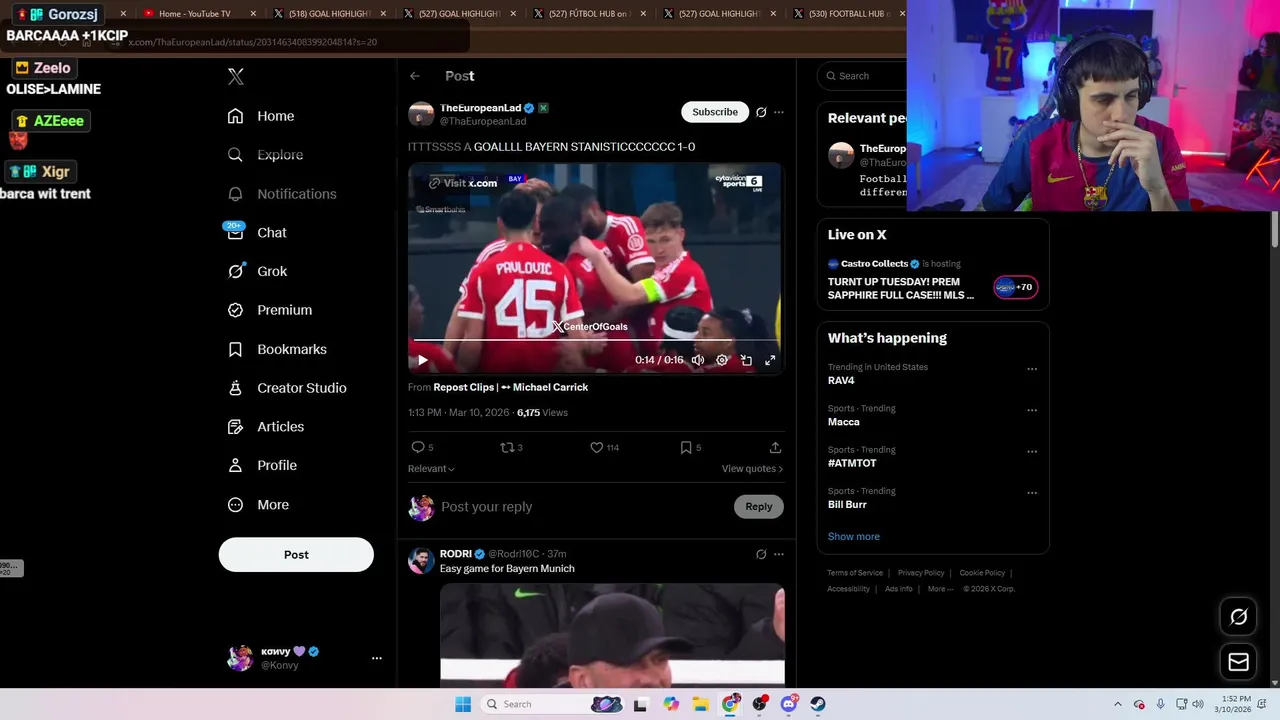Go back with the arrow beside Post
Viewport: 1280px width, 720px height.
[x=415, y=76]
